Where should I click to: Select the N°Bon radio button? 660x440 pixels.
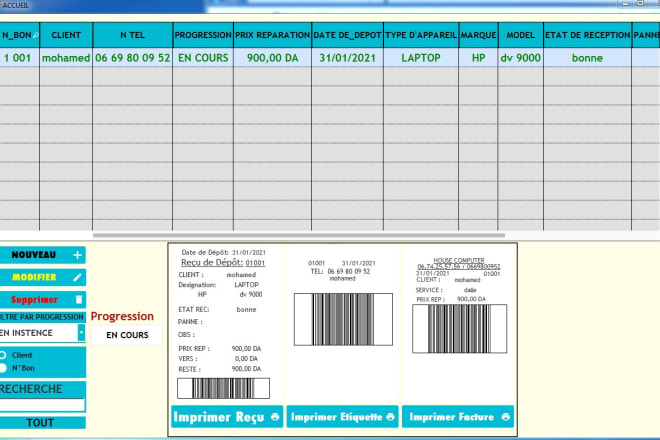point(4,368)
